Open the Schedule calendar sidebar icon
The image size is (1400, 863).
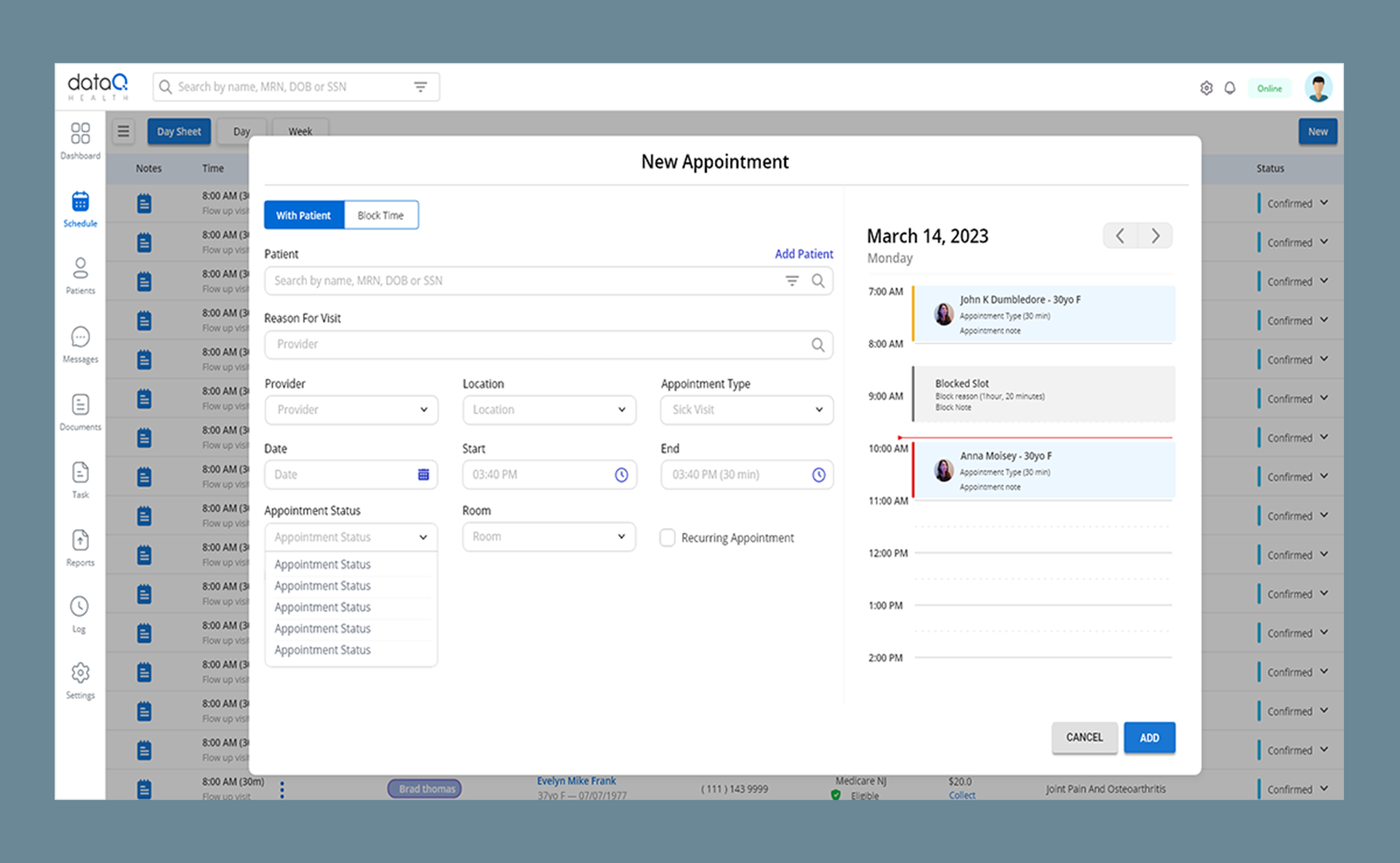[80, 202]
